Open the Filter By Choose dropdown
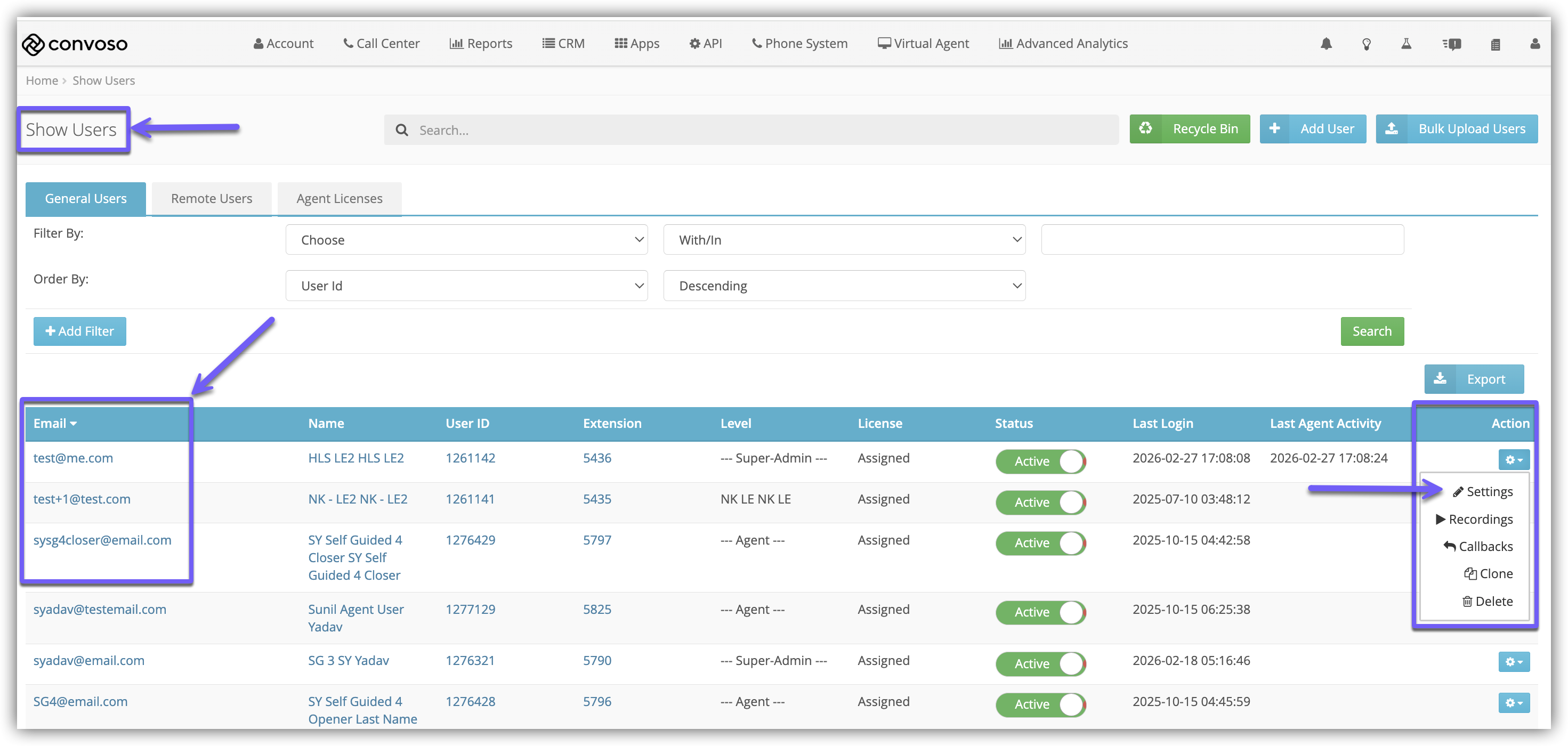Image resolution: width=1568 pixels, height=746 pixels. pyautogui.click(x=466, y=240)
